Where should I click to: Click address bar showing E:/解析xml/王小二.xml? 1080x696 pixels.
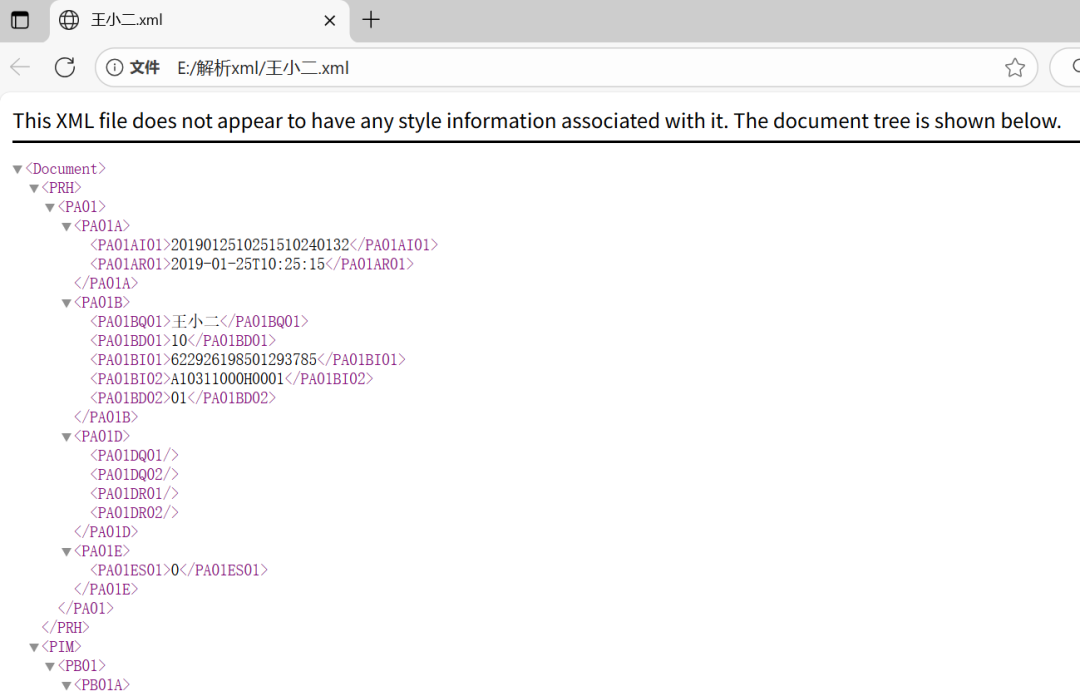(566, 68)
